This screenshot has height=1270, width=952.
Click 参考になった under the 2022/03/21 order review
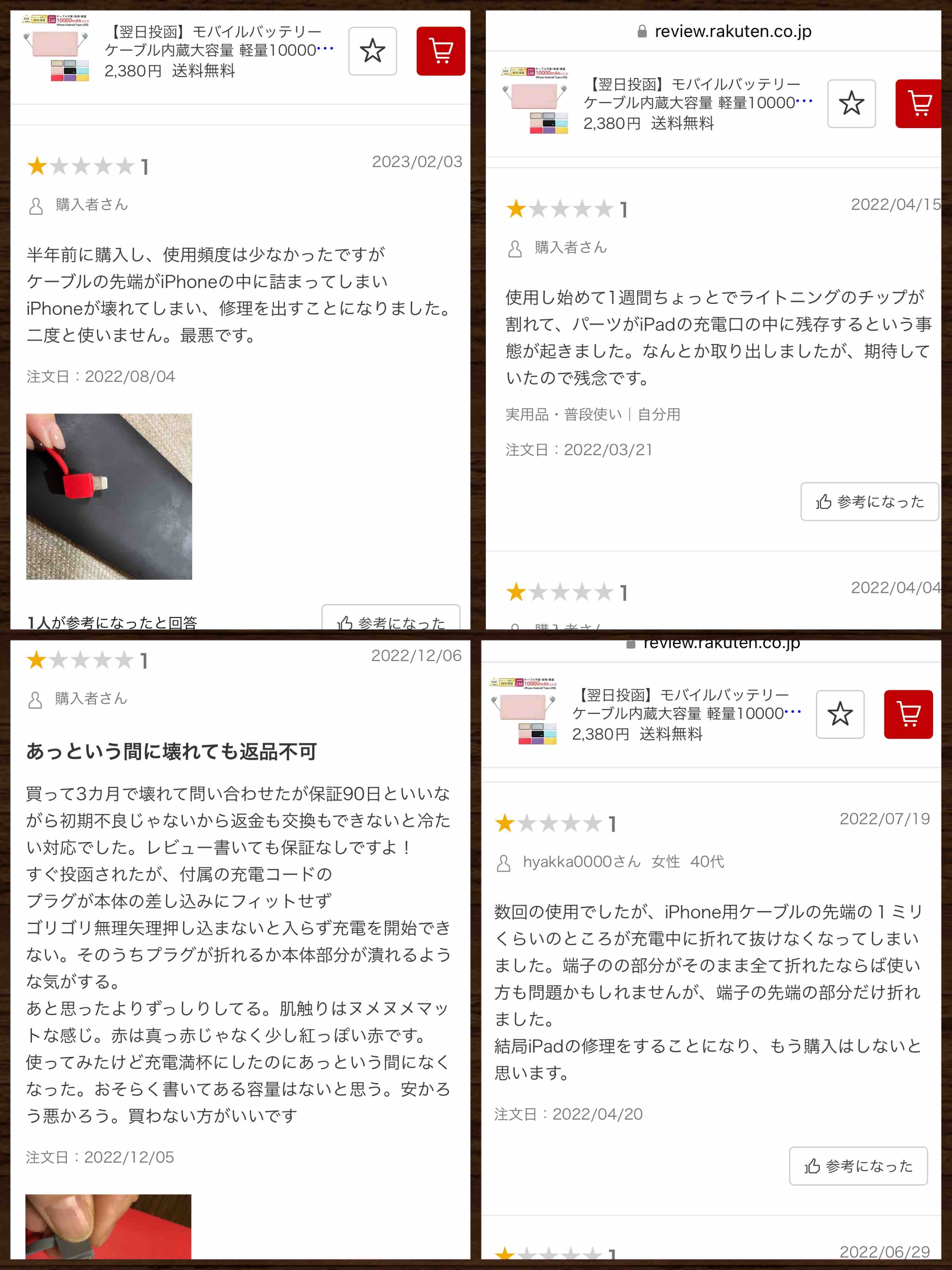click(869, 502)
